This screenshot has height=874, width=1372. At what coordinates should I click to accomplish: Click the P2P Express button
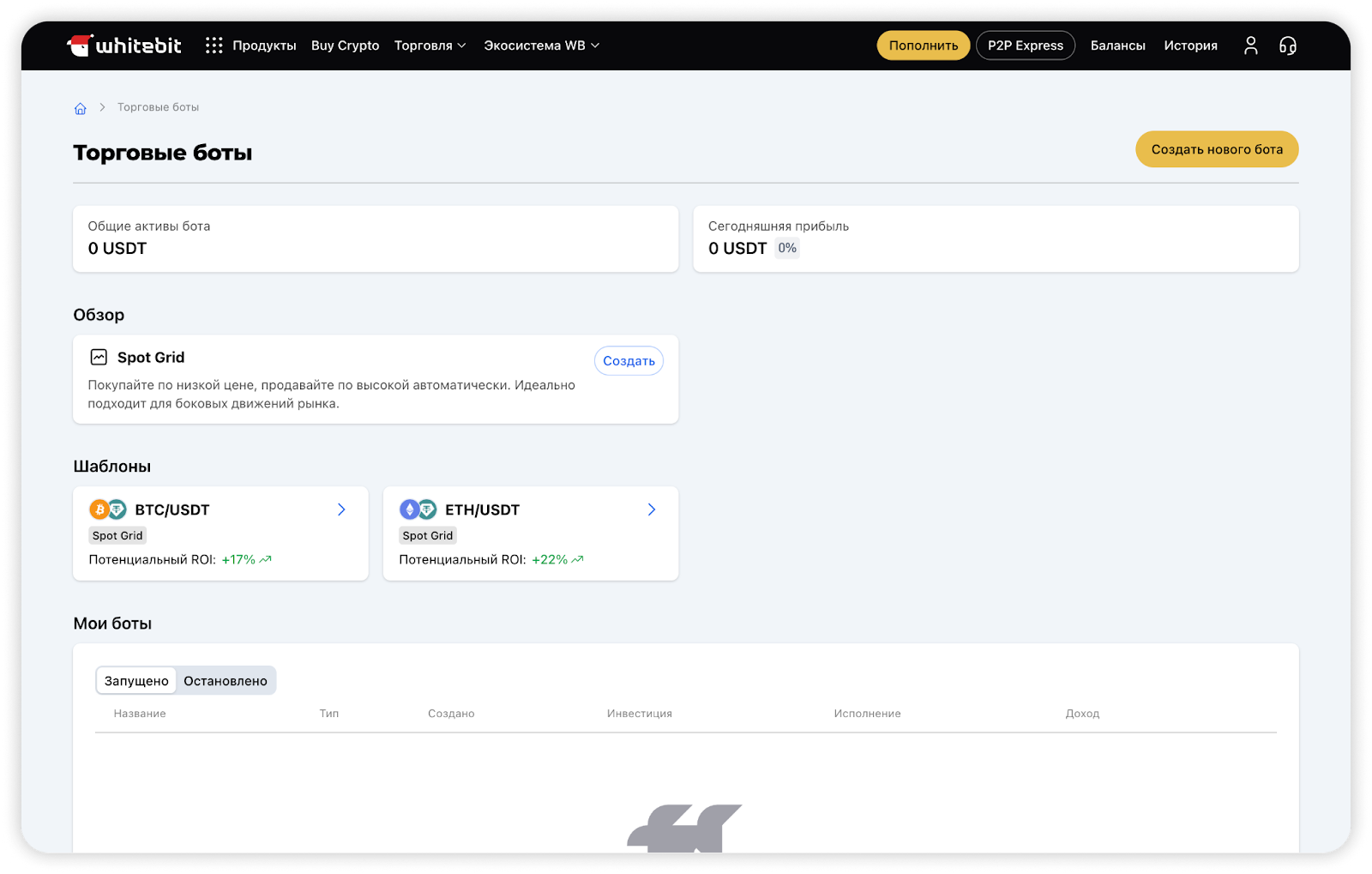1025,45
